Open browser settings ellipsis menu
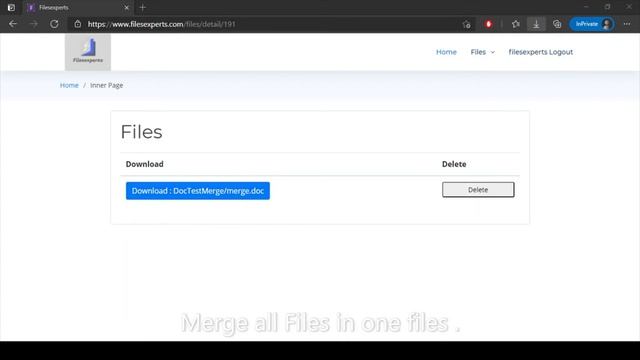This screenshot has width=640, height=360. [x=627, y=24]
